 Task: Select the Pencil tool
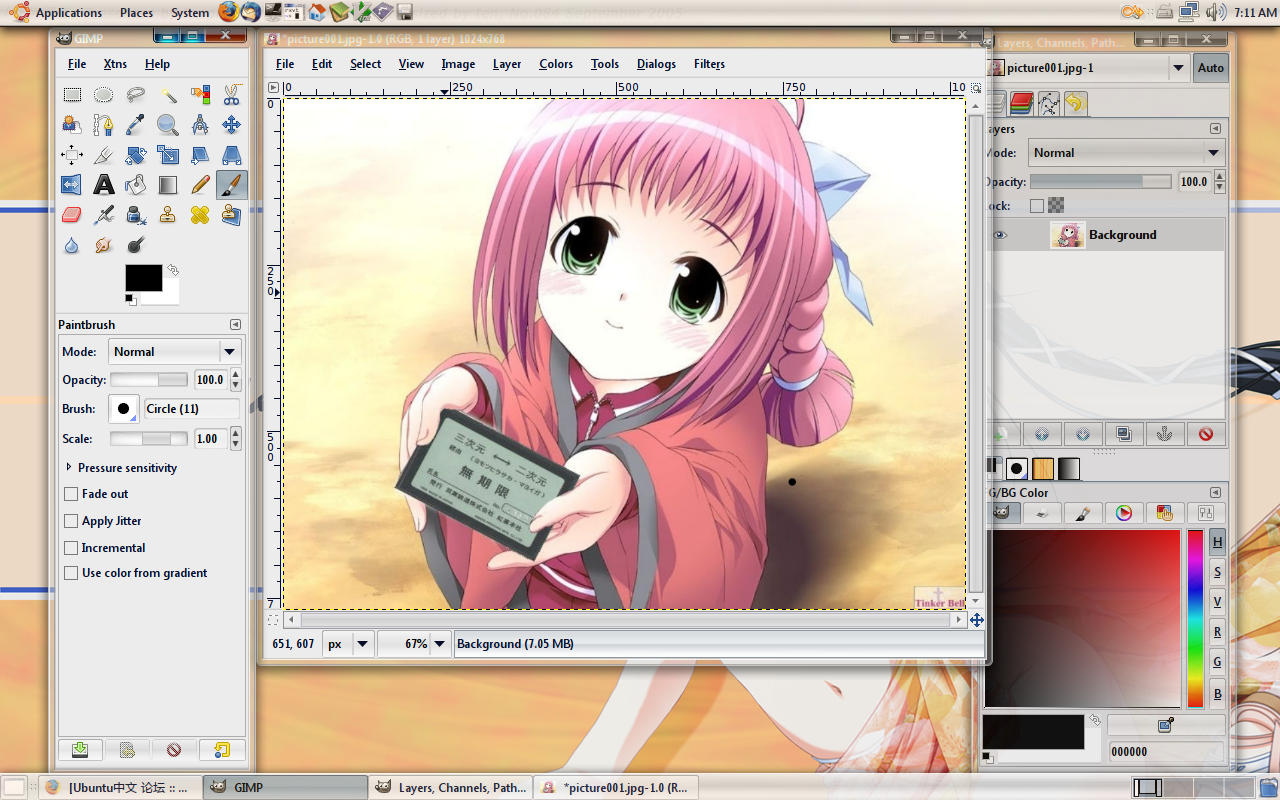pyautogui.click(x=200, y=185)
